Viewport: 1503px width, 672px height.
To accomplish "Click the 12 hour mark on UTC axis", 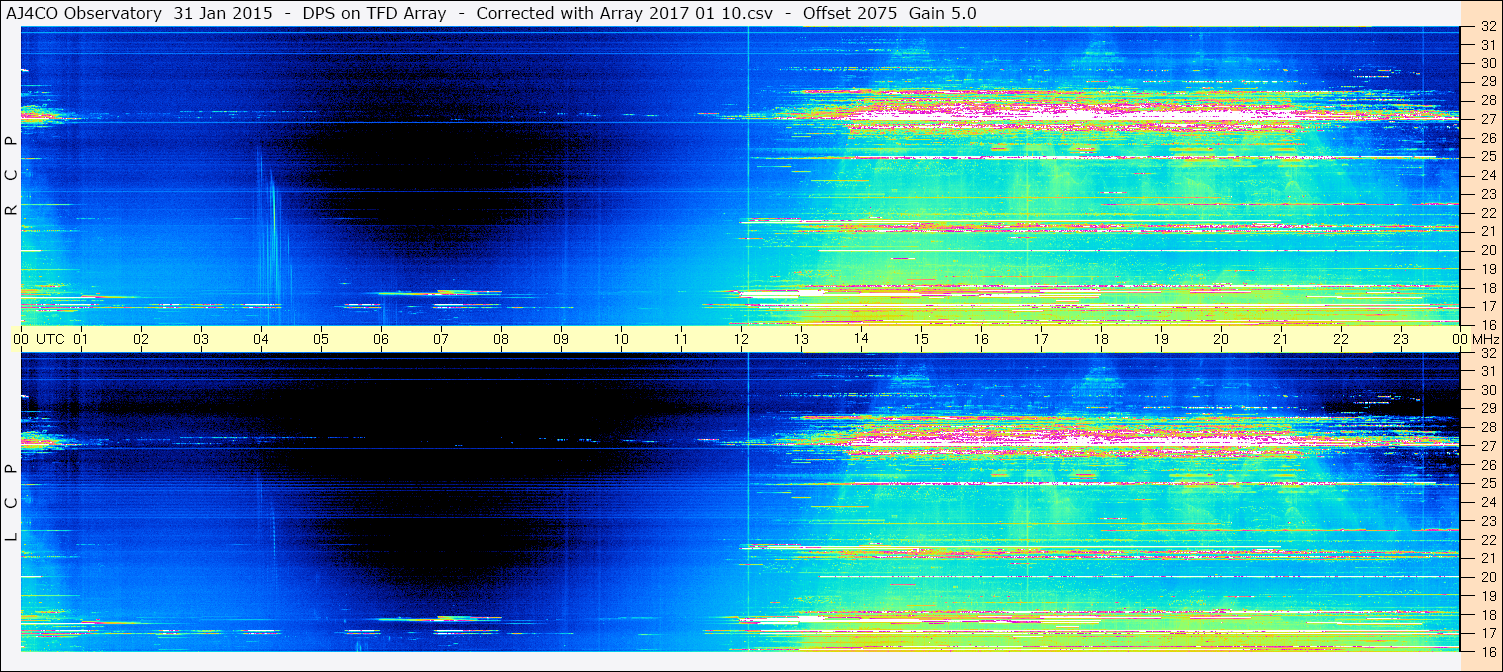I will point(741,339).
